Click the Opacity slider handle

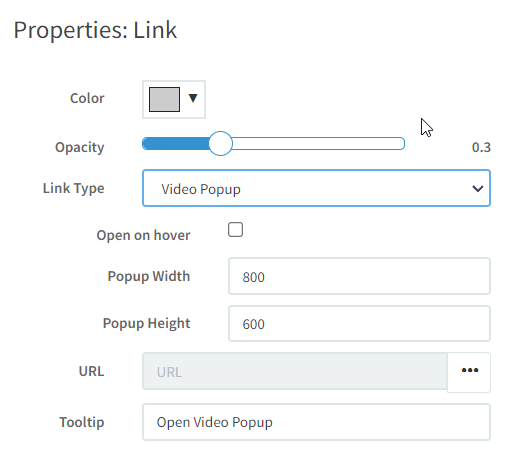coord(220,143)
